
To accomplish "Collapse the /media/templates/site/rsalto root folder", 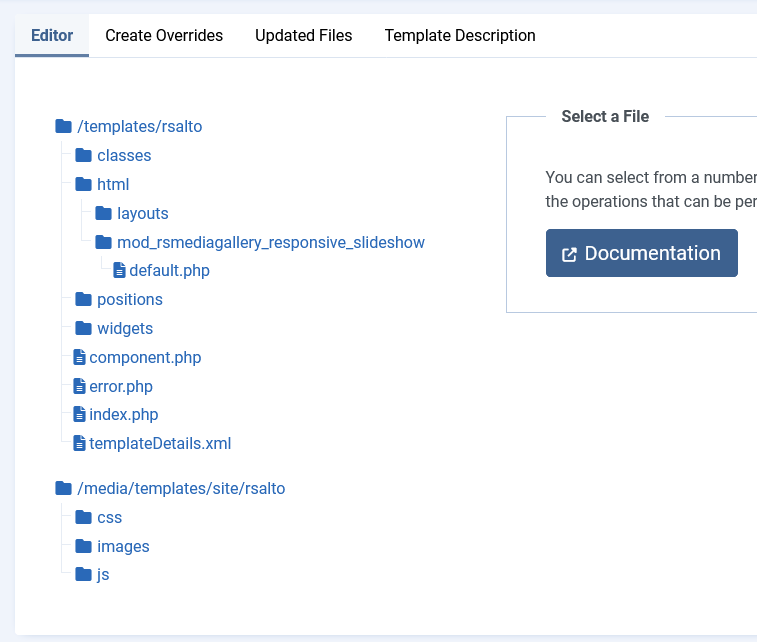I will tap(181, 488).
